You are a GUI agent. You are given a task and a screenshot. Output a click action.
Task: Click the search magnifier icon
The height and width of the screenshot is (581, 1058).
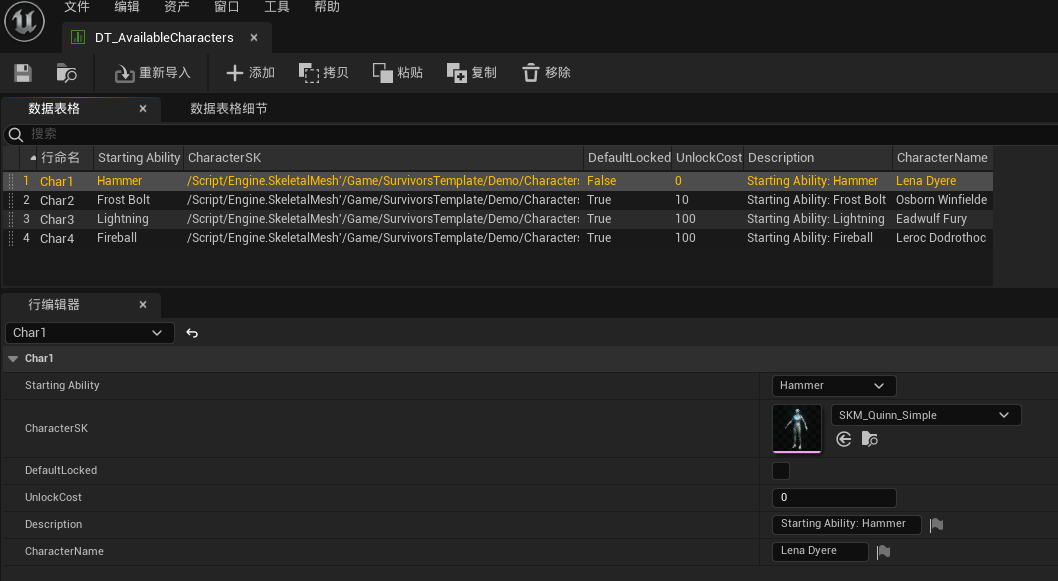(16, 134)
